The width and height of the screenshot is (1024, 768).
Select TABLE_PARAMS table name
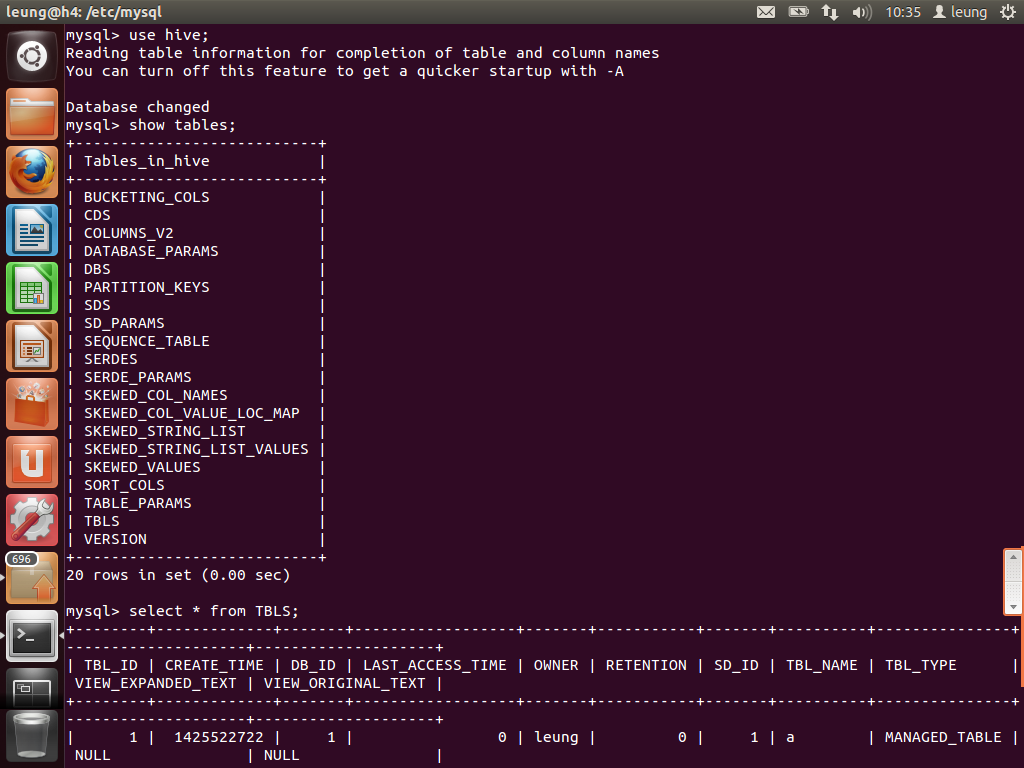(x=138, y=504)
